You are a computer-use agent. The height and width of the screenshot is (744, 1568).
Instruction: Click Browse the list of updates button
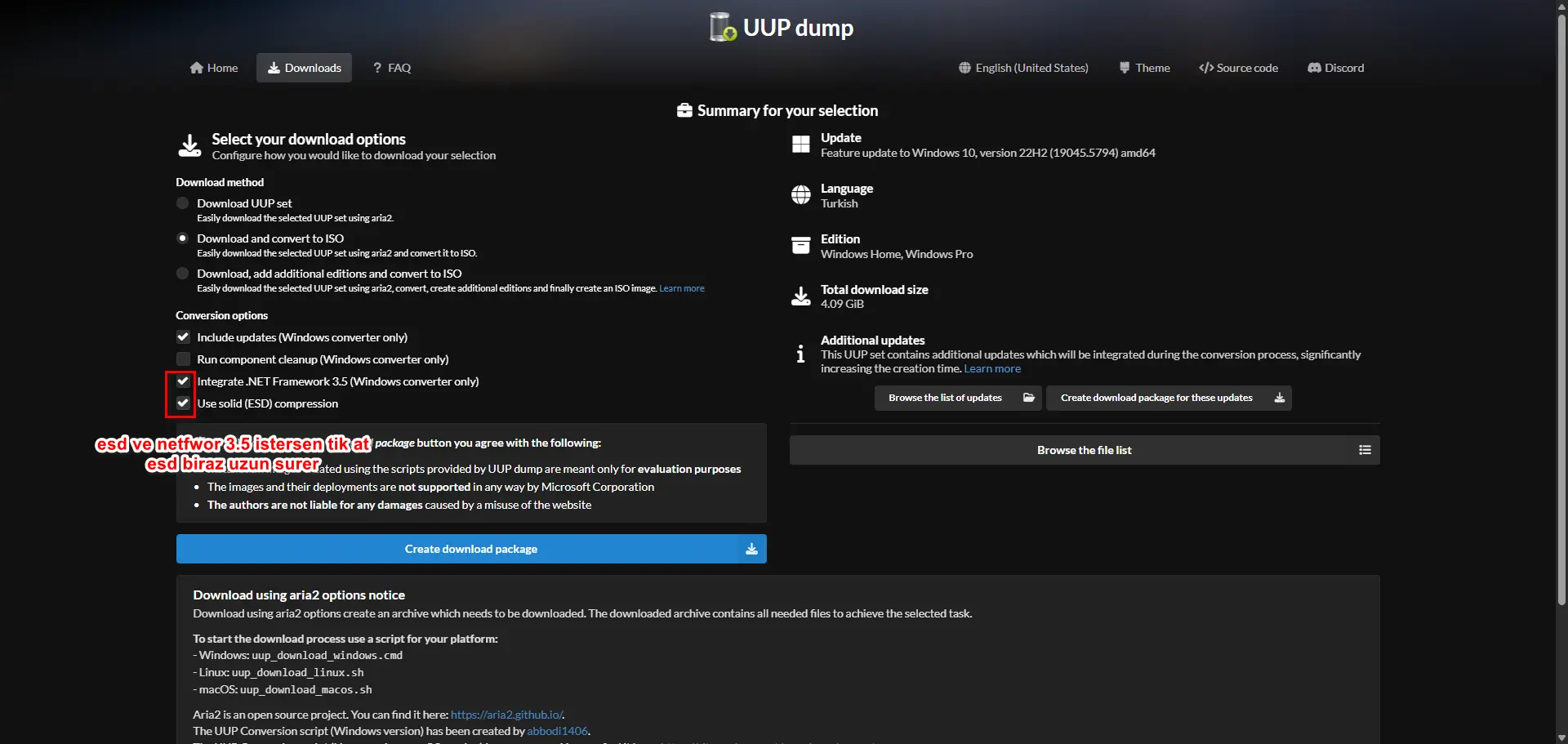958,398
